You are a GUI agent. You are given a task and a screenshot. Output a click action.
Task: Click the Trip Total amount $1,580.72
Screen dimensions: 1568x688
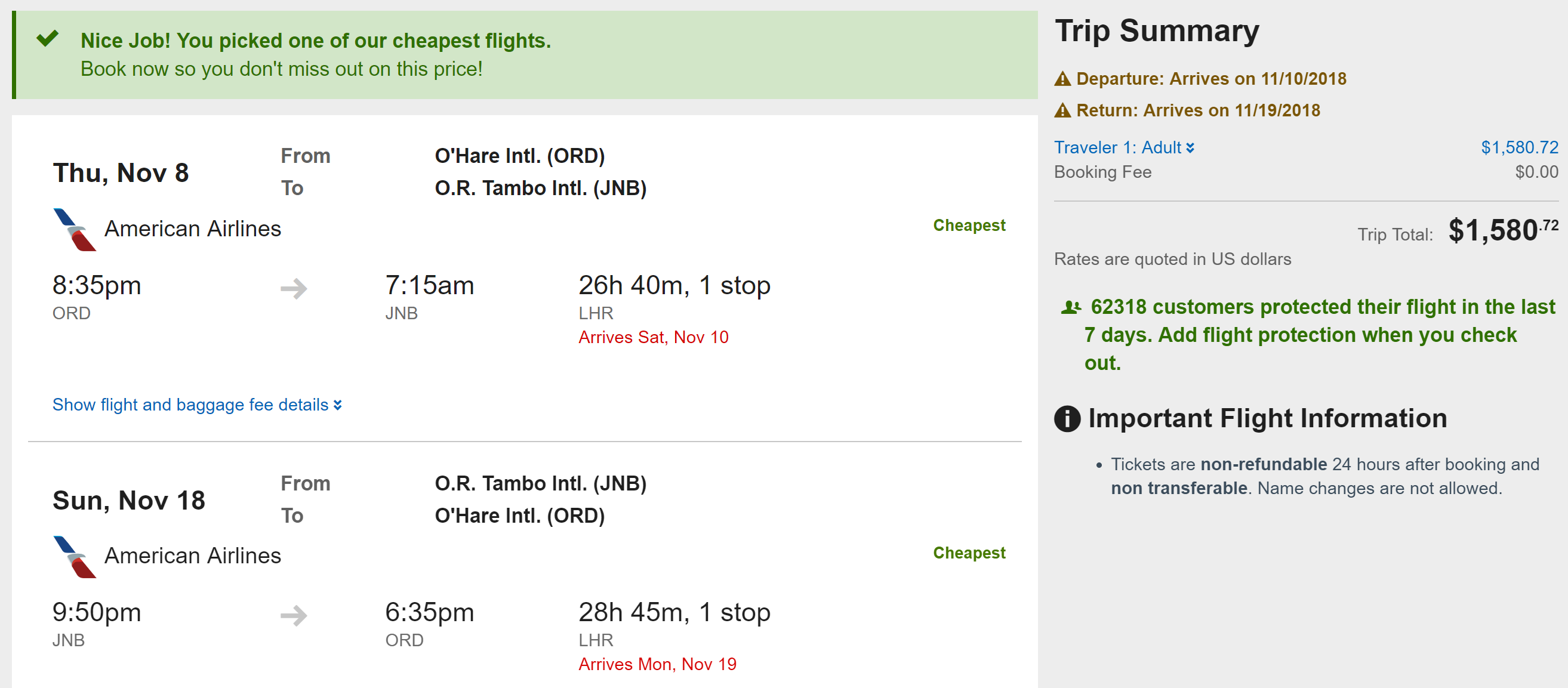tap(1502, 231)
